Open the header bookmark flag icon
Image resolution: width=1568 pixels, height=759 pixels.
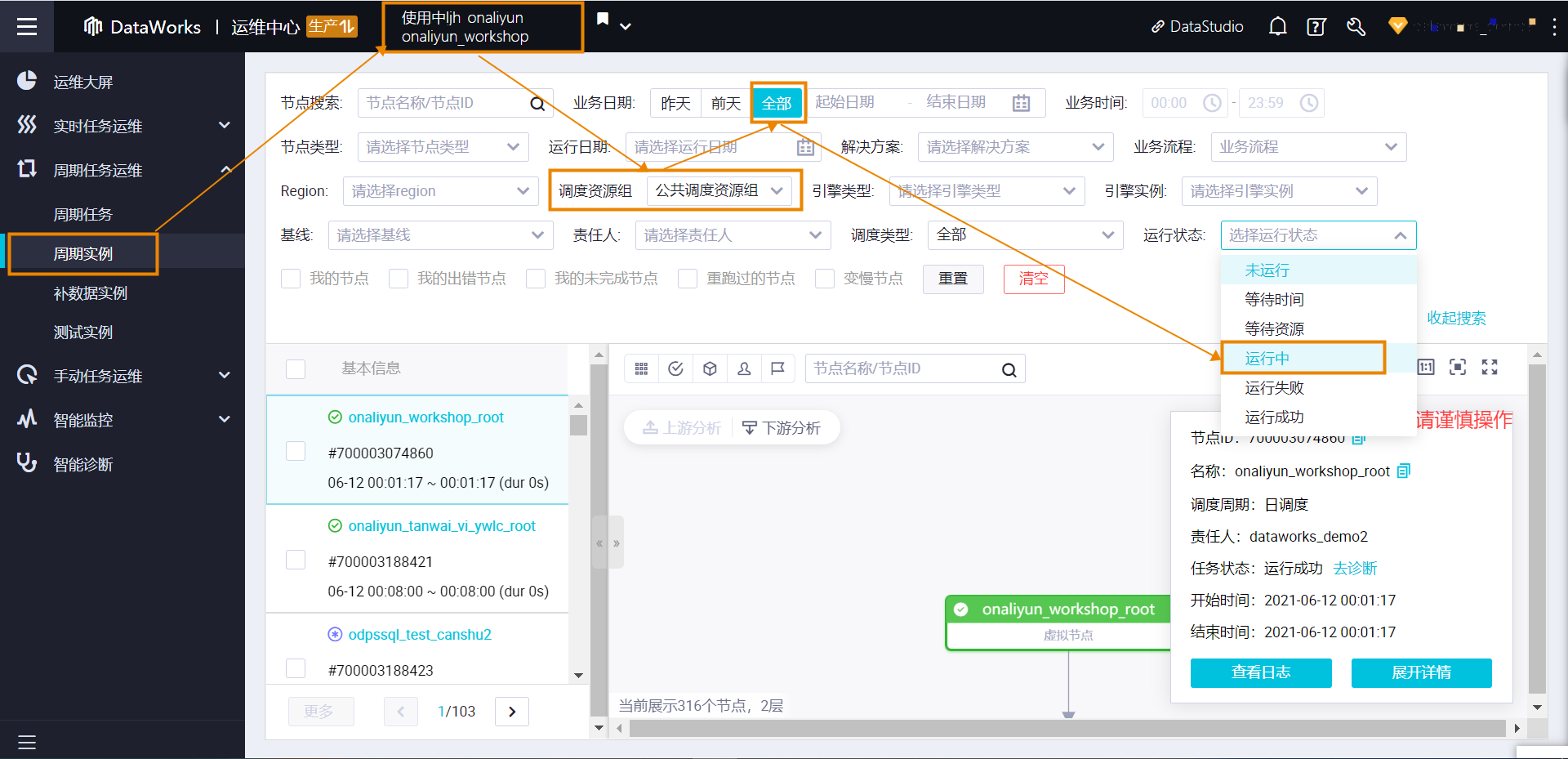(603, 19)
